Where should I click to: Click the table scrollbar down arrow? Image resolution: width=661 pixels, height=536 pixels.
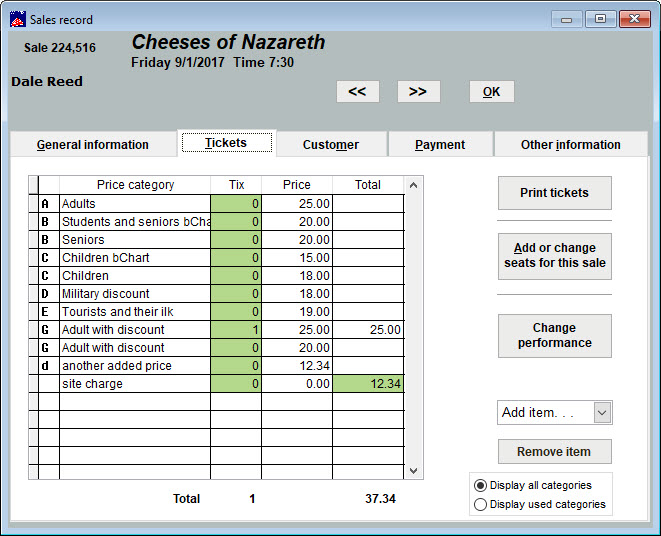(x=414, y=471)
